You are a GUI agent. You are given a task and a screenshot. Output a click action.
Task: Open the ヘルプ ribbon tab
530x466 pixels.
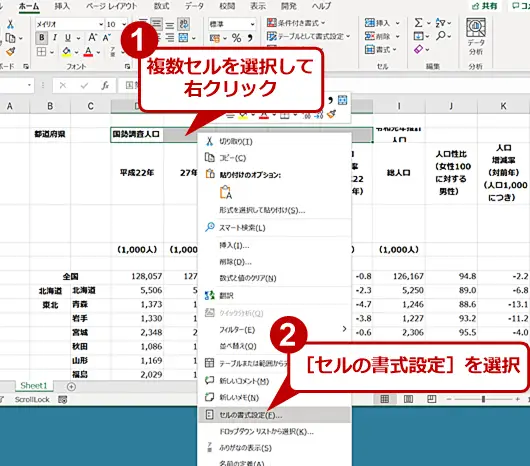coord(321,6)
